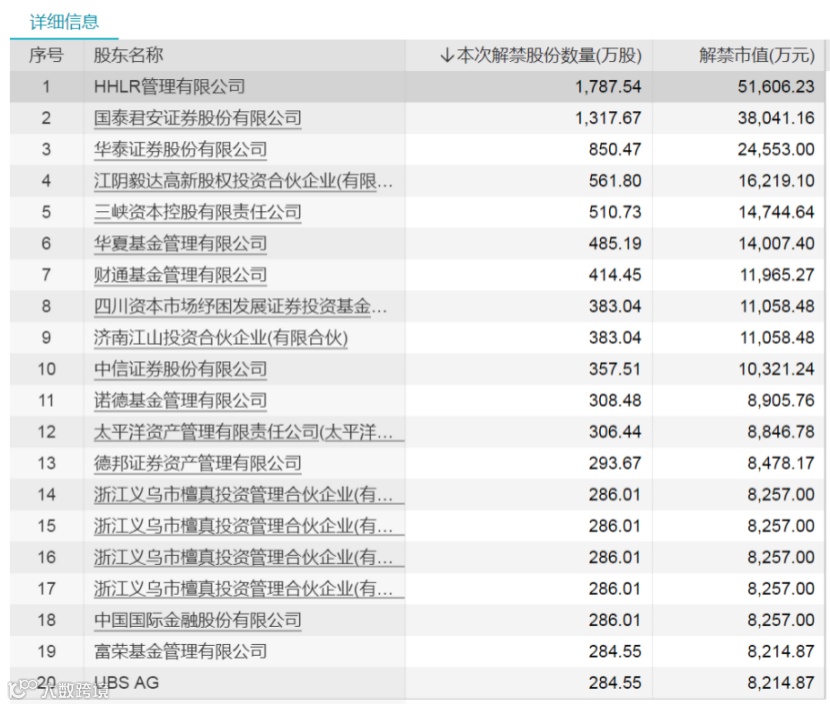Open link 华泰证券股份有限公司
Image resolution: width=830 pixels, height=706 pixels.
tap(180, 149)
